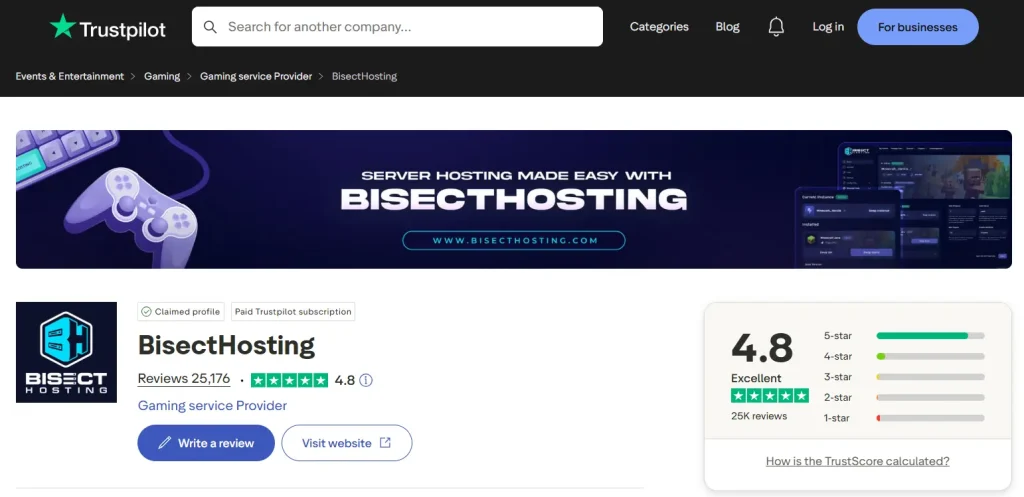Filter reviews by 5-star bar

pos(930,336)
